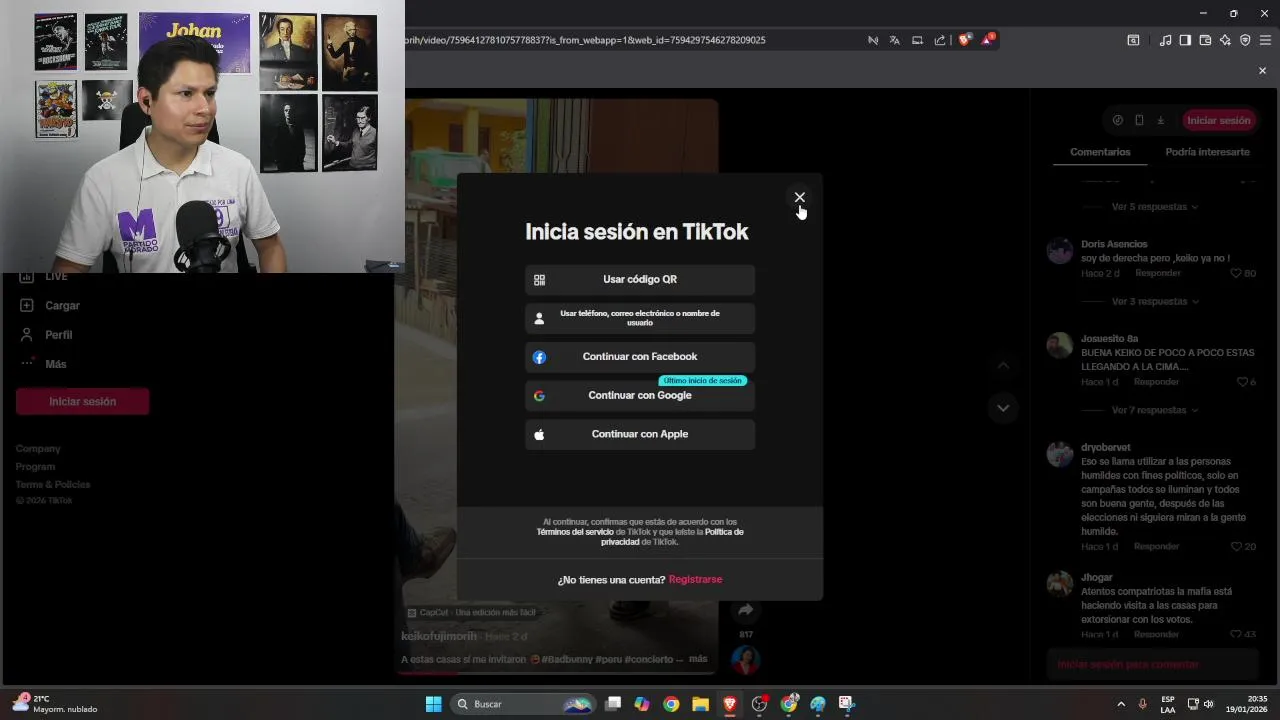Click top-right Iniciar sesión button
The width and height of the screenshot is (1280, 720).
click(1218, 120)
